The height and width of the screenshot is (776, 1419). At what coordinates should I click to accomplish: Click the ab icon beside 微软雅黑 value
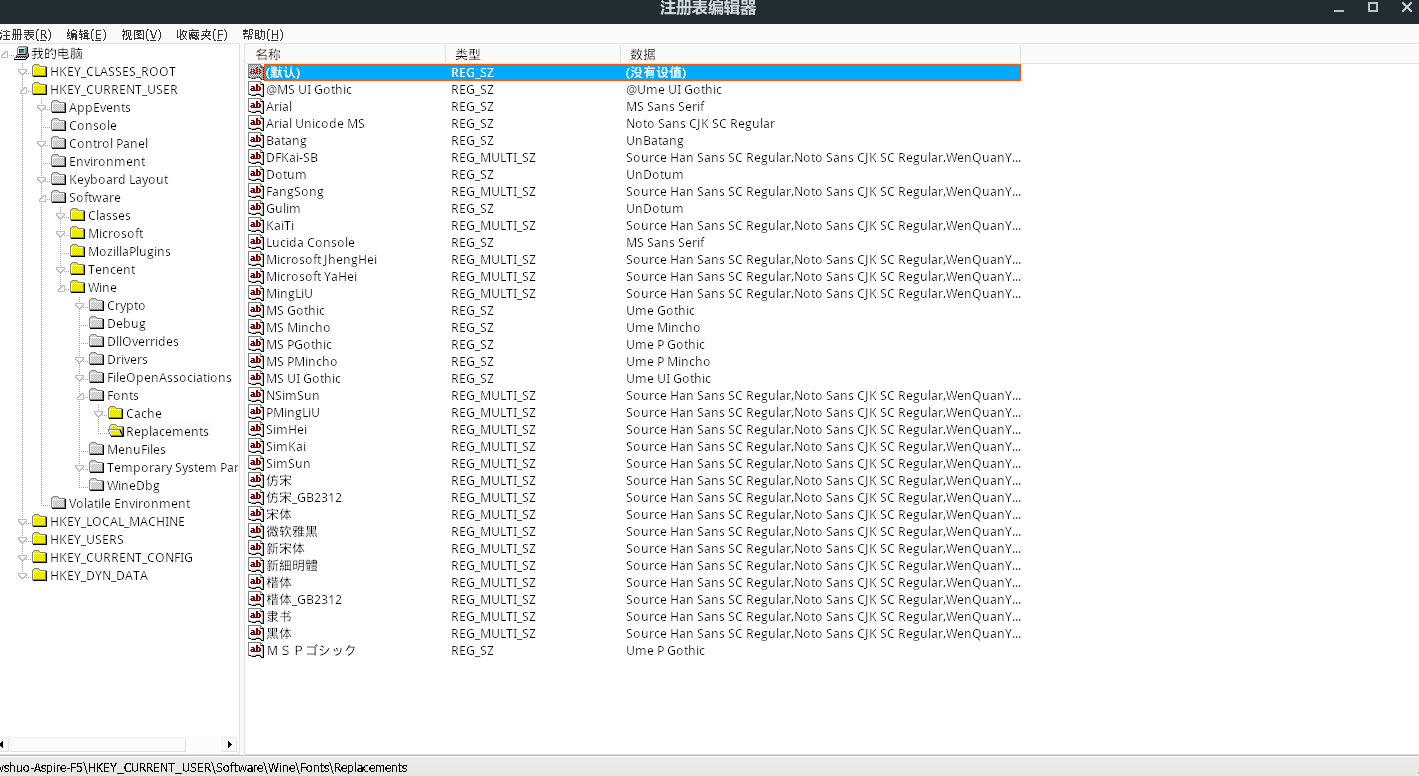[x=256, y=531]
